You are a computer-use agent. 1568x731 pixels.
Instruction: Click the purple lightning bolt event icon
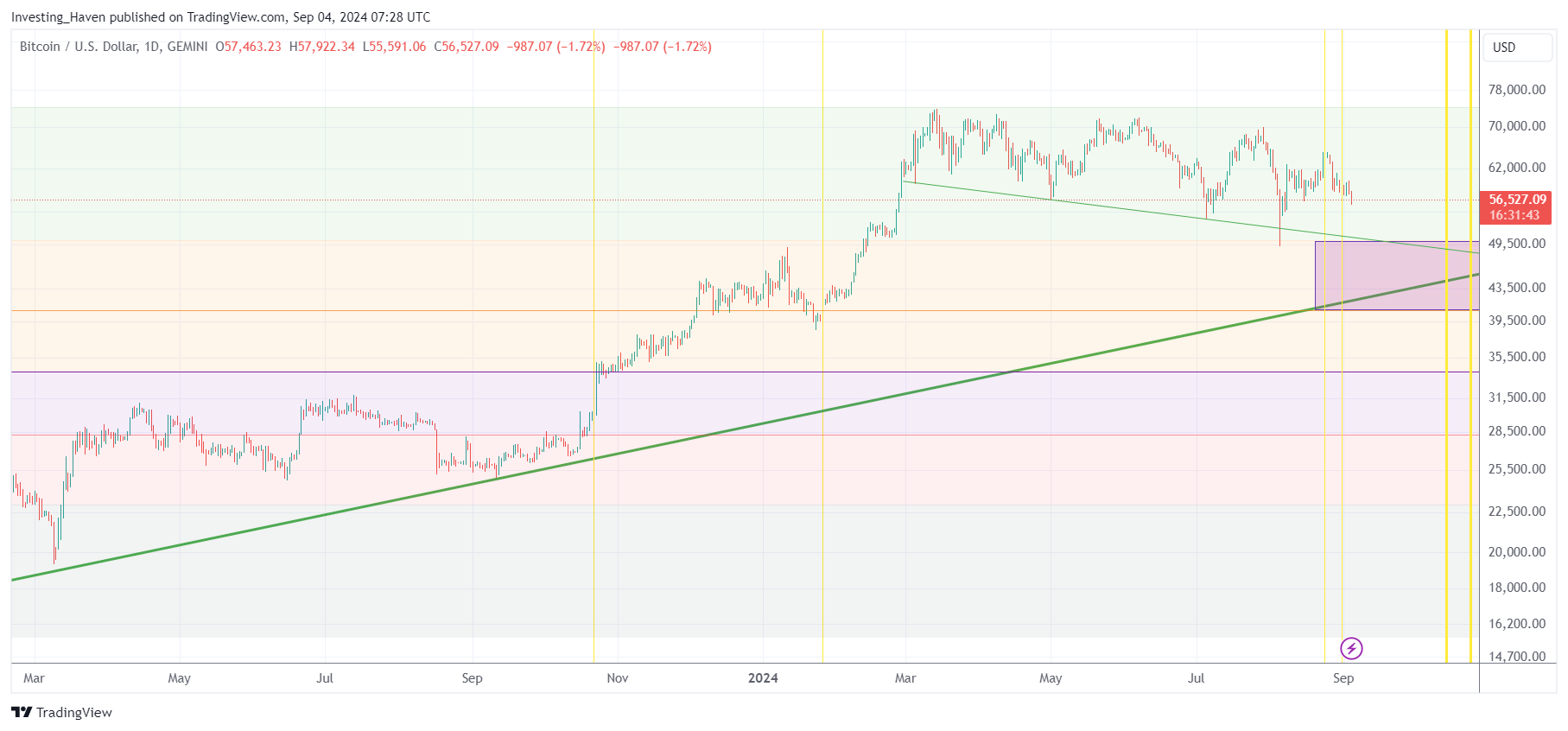[1351, 648]
